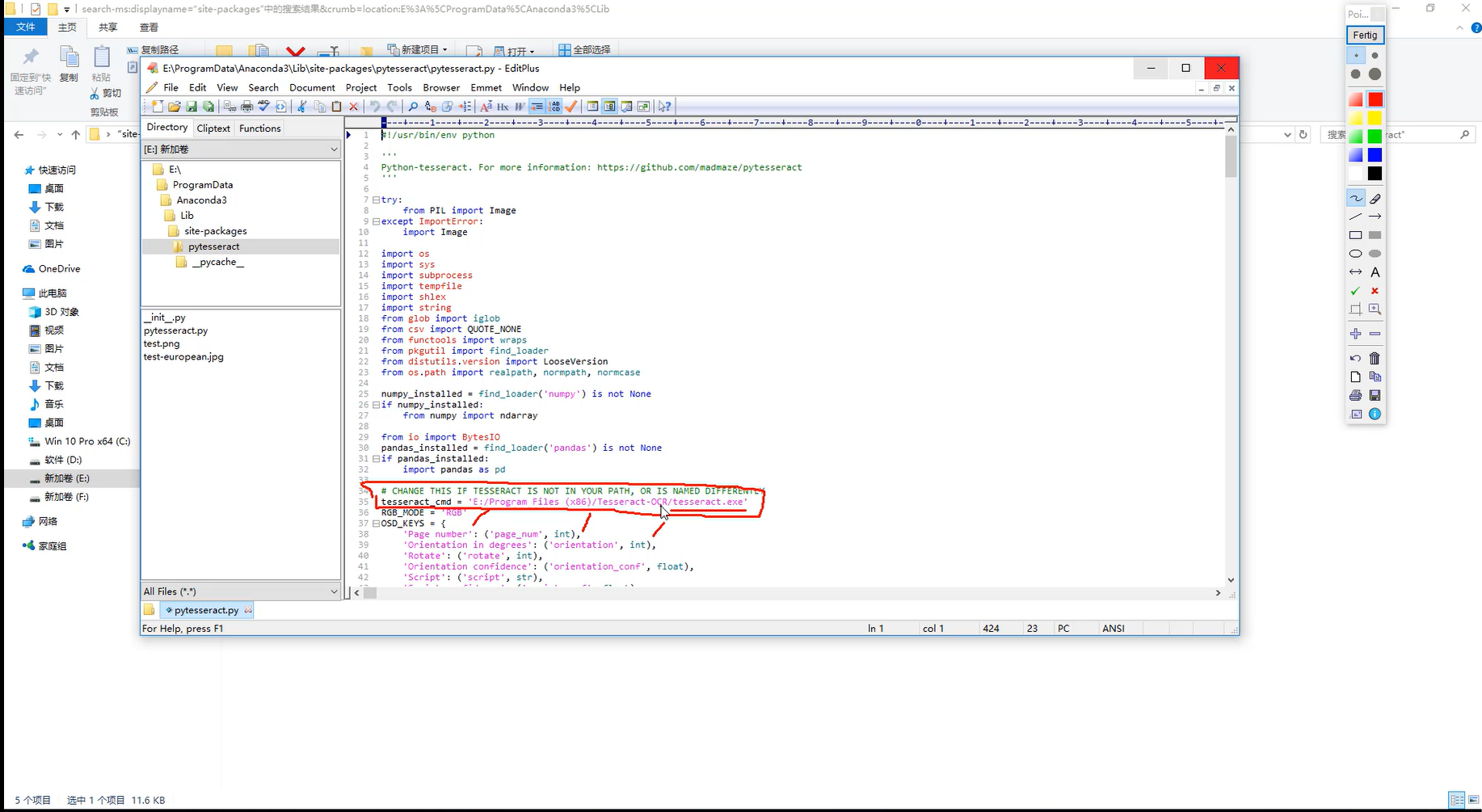1482x812 pixels.
Task: Select the green checkmark stamp in Pointofix
Action: [x=1355, y=291]
